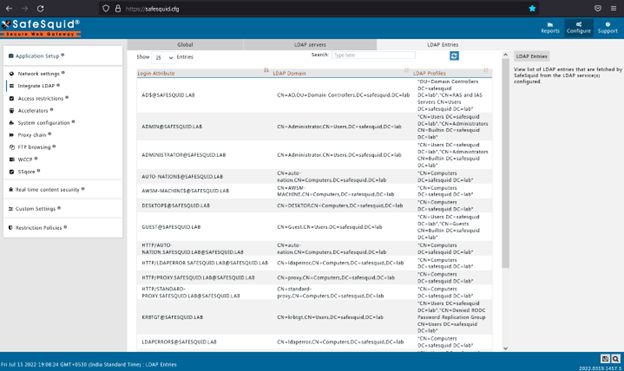The height and width of the screenshot is (371, 624).
Task: Open Integrate LDAP in sidebar
Action: 36,86
